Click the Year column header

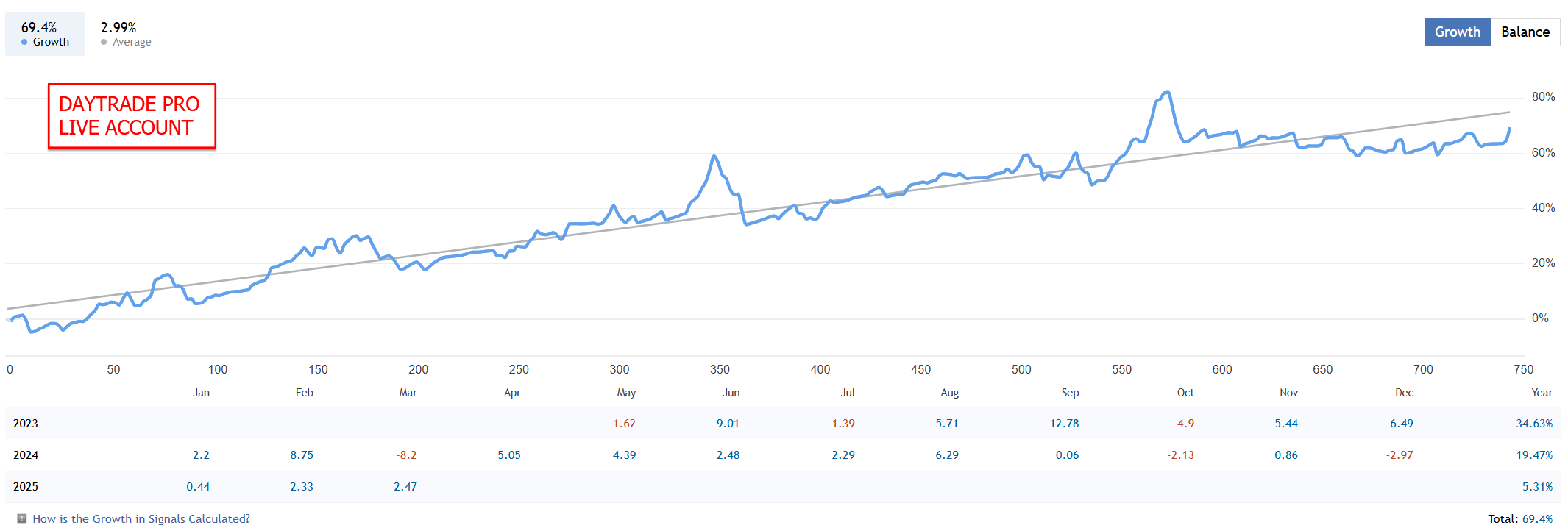pyautogui.click(x=1542, y=393)
